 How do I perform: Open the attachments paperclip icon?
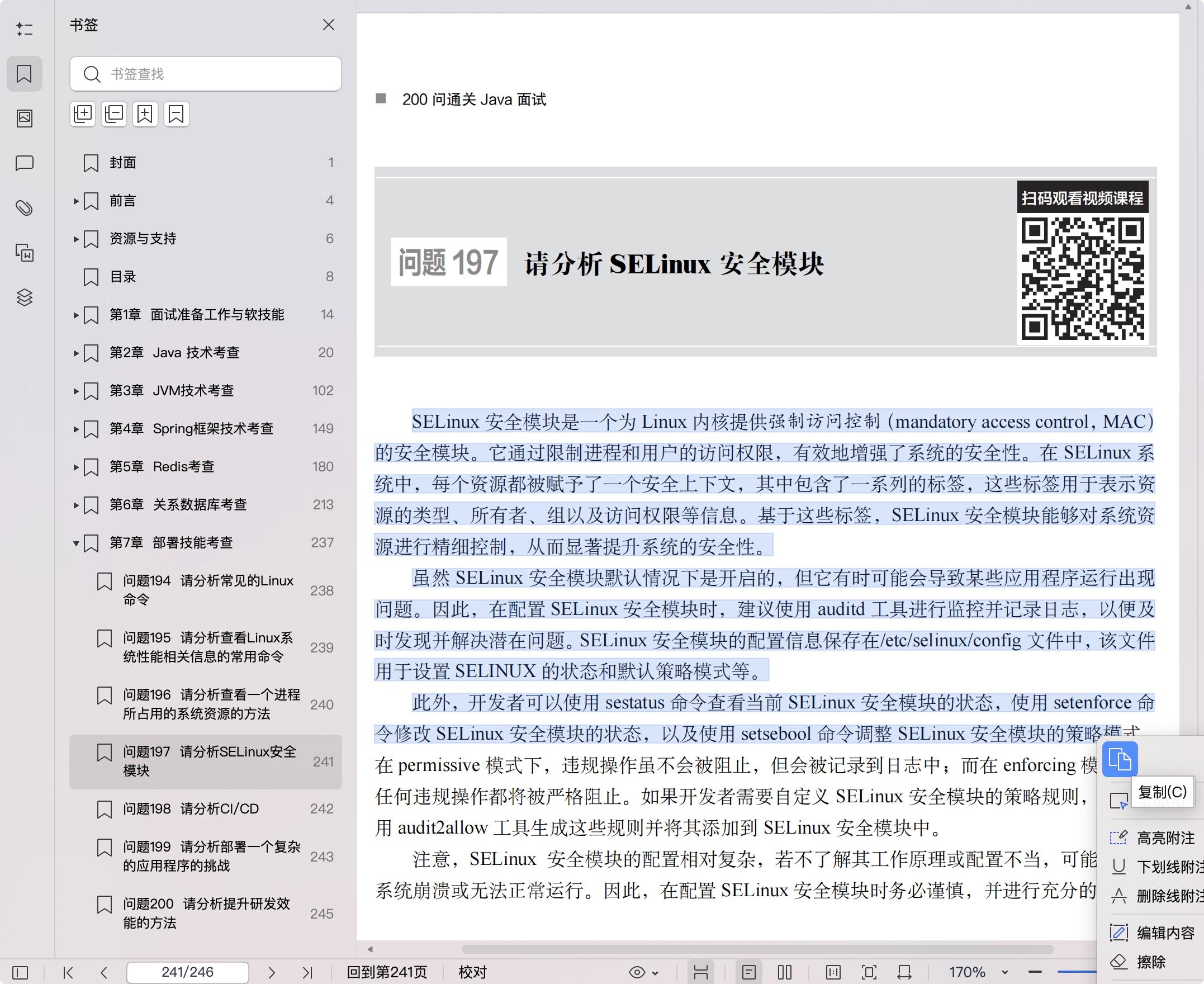pos(25,208)
